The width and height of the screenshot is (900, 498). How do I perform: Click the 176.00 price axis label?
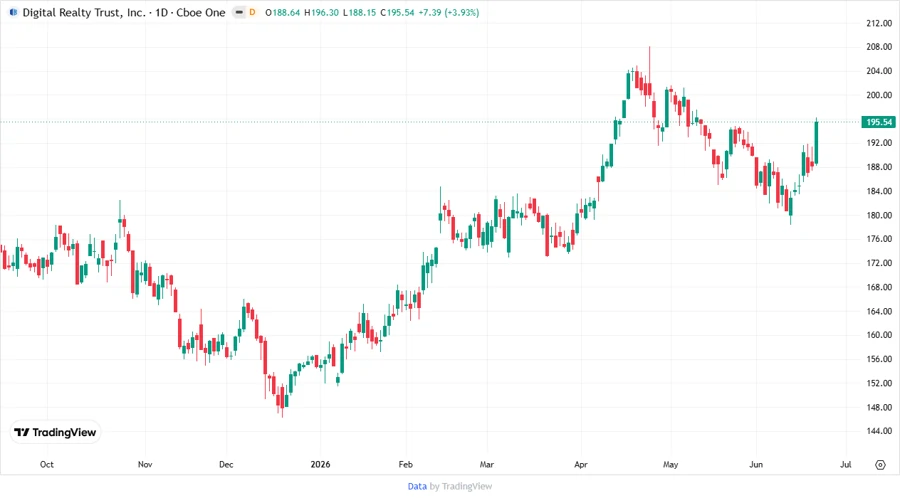click(879, 239)
